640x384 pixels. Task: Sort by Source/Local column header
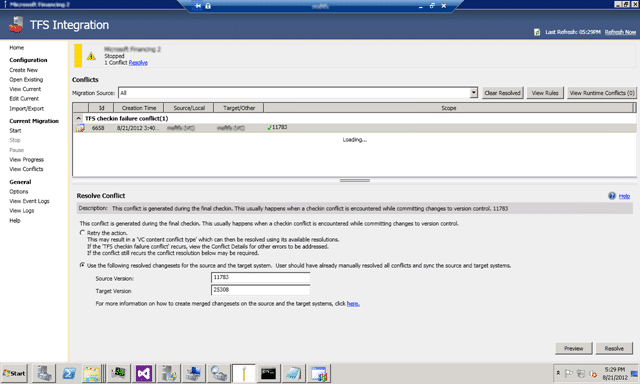click(189, 108)
